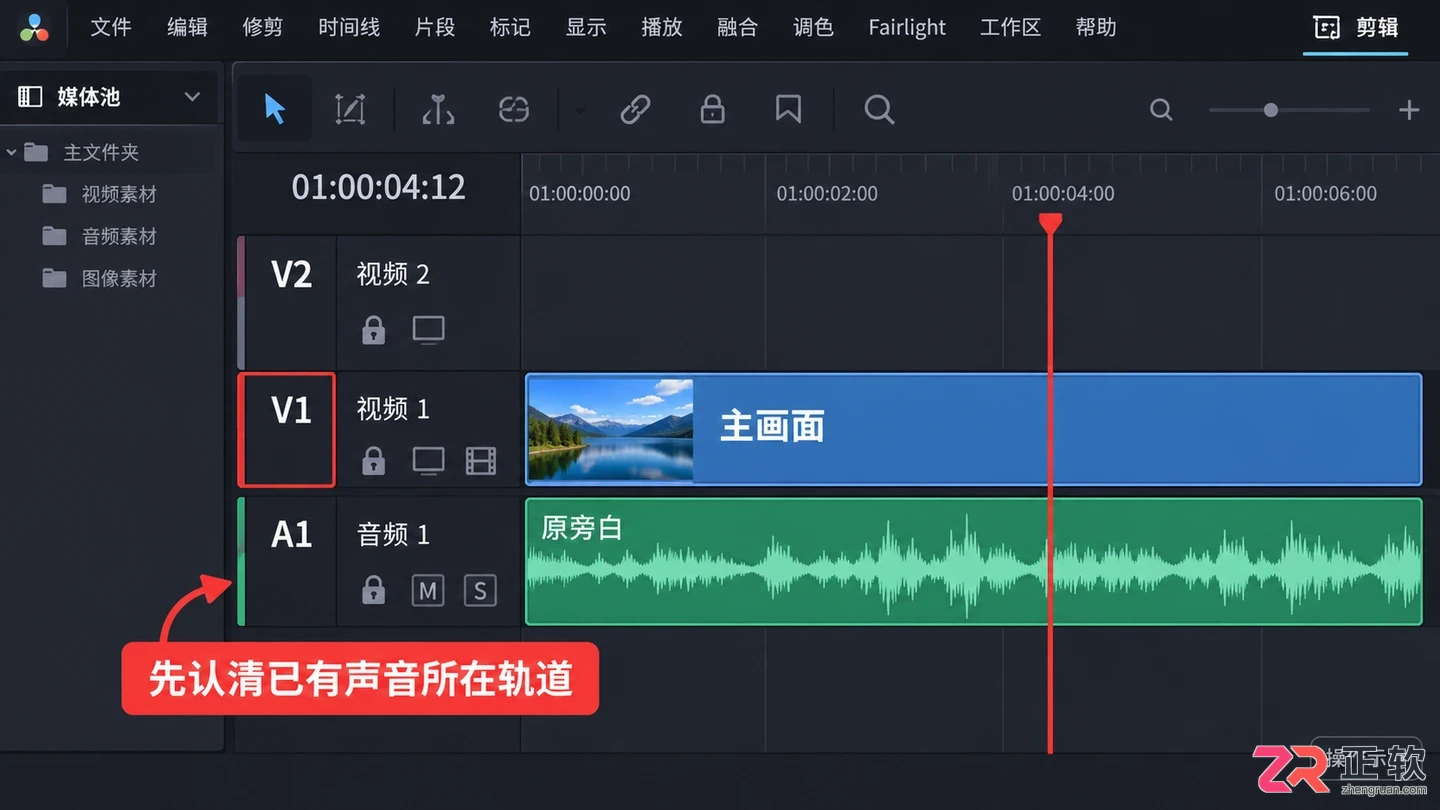1440x810 pixels.
Task: Toggle the snapping magnet icon
Action: click(x=513, y=109)
